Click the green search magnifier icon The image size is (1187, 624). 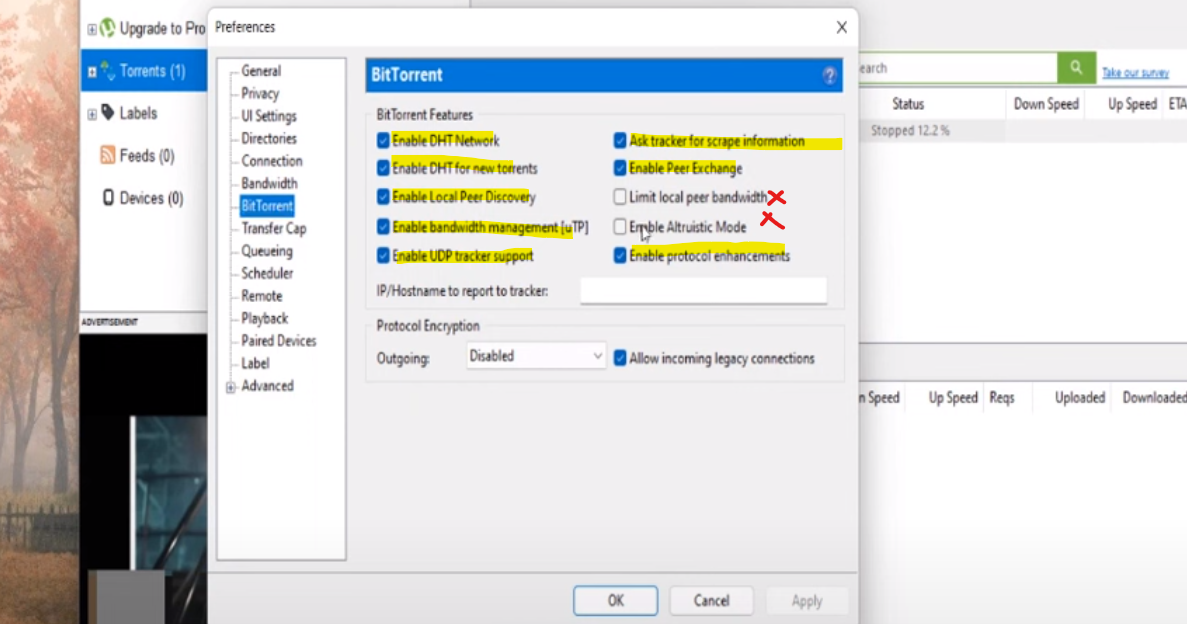[x=1075, y=68]
